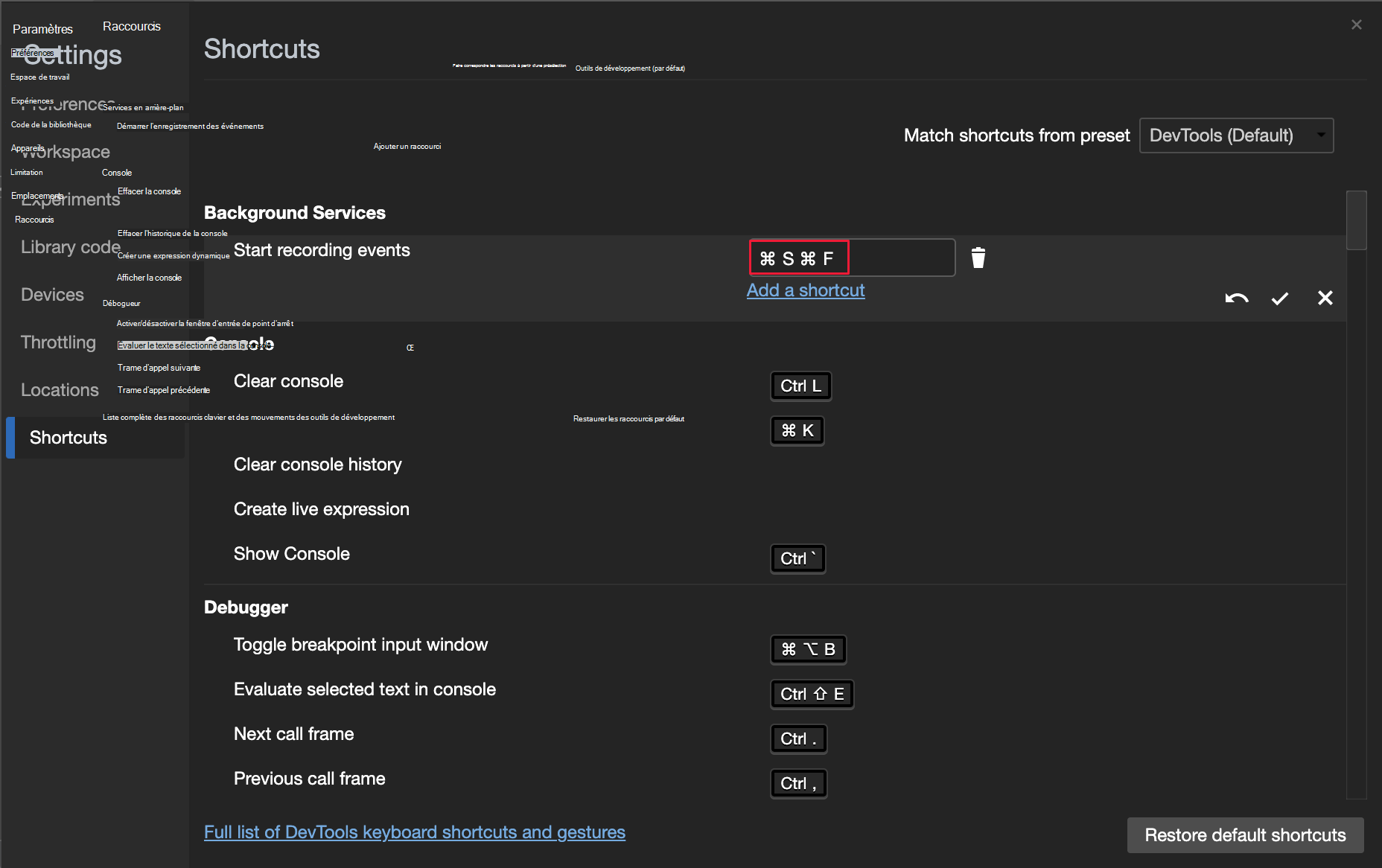Switch to the Workspace settings tab
Image resolution: width=1382 pixels, height=868 pixels.
tap(66, 152)
